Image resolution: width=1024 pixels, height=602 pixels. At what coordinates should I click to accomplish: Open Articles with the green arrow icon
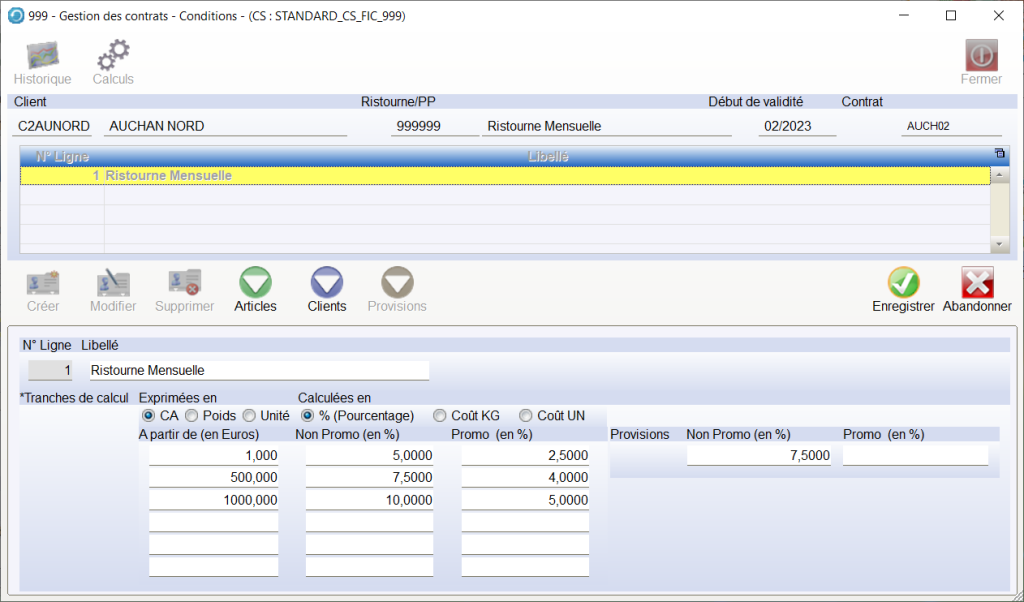[255, 283]
